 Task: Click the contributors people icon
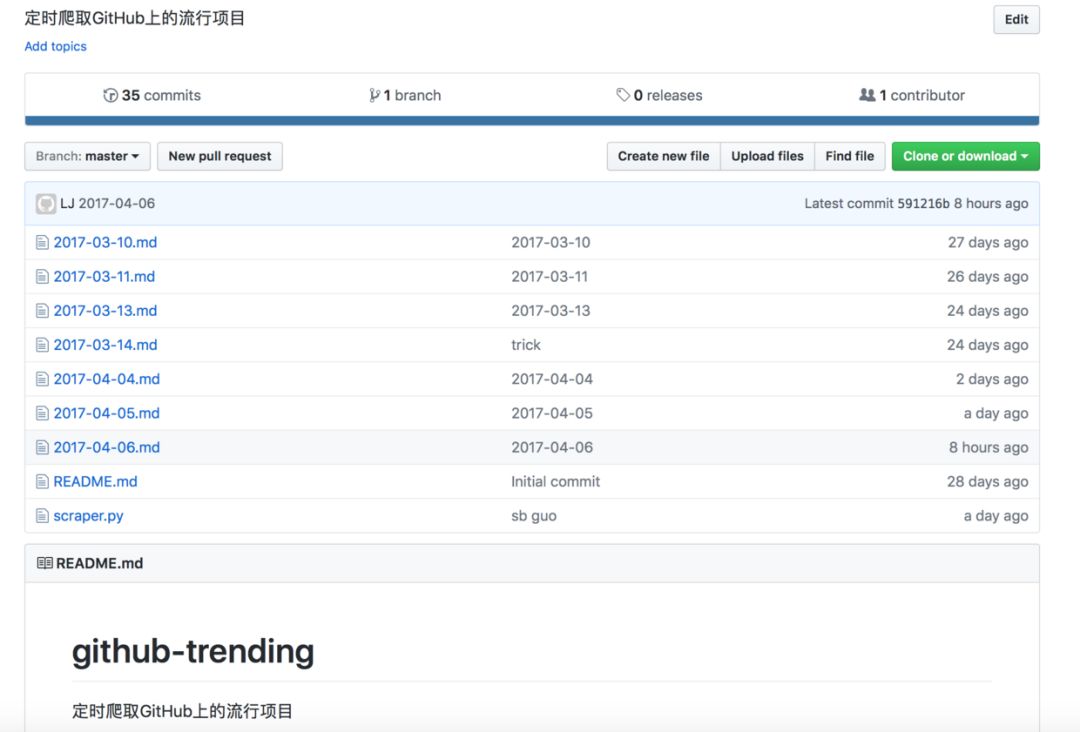(867, 95)
